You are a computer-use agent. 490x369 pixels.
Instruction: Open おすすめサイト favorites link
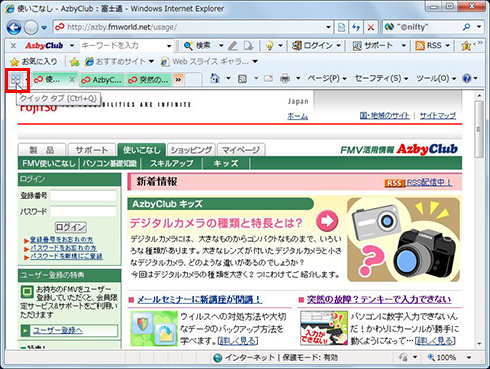119,62
